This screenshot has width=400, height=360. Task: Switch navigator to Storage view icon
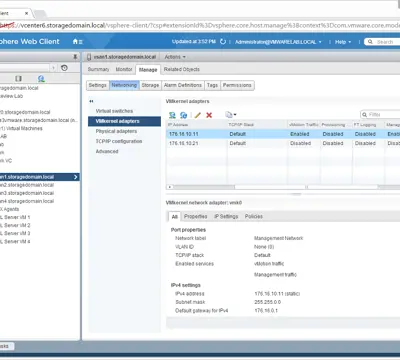[x=19, y=79]
